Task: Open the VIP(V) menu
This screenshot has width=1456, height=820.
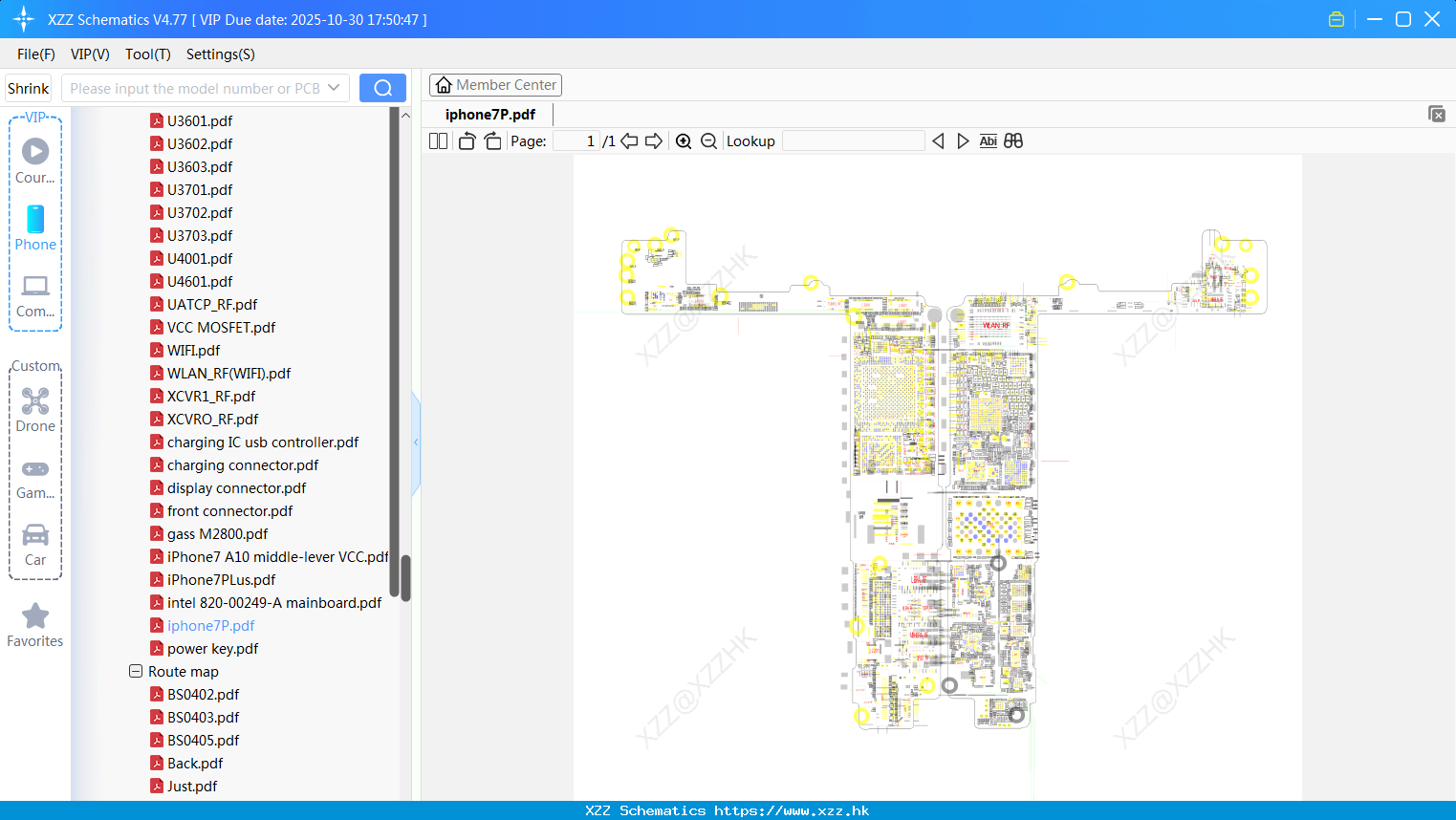Action: point(90,54)
